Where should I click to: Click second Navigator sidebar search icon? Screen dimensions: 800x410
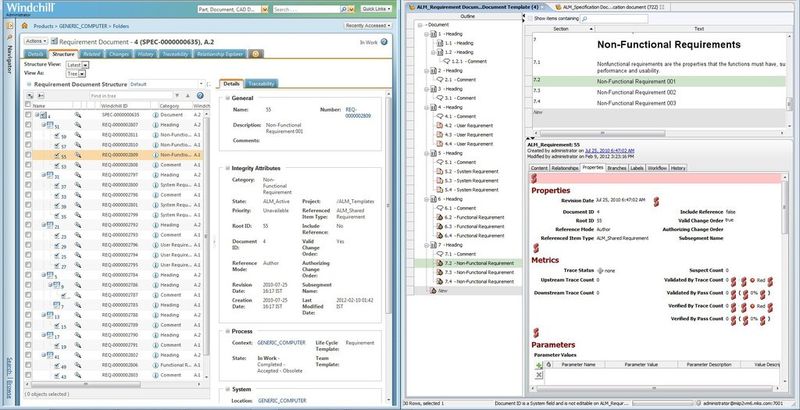click(x=9, y=37)
